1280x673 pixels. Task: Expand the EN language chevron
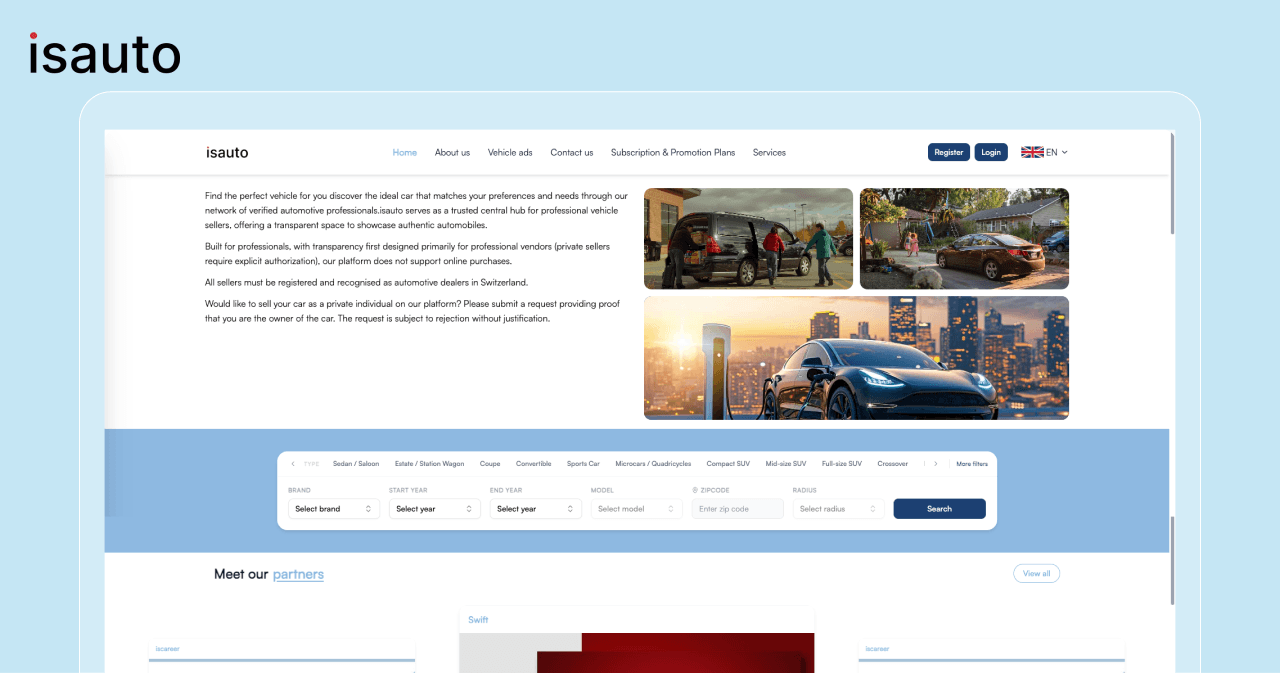(1064, 152)
